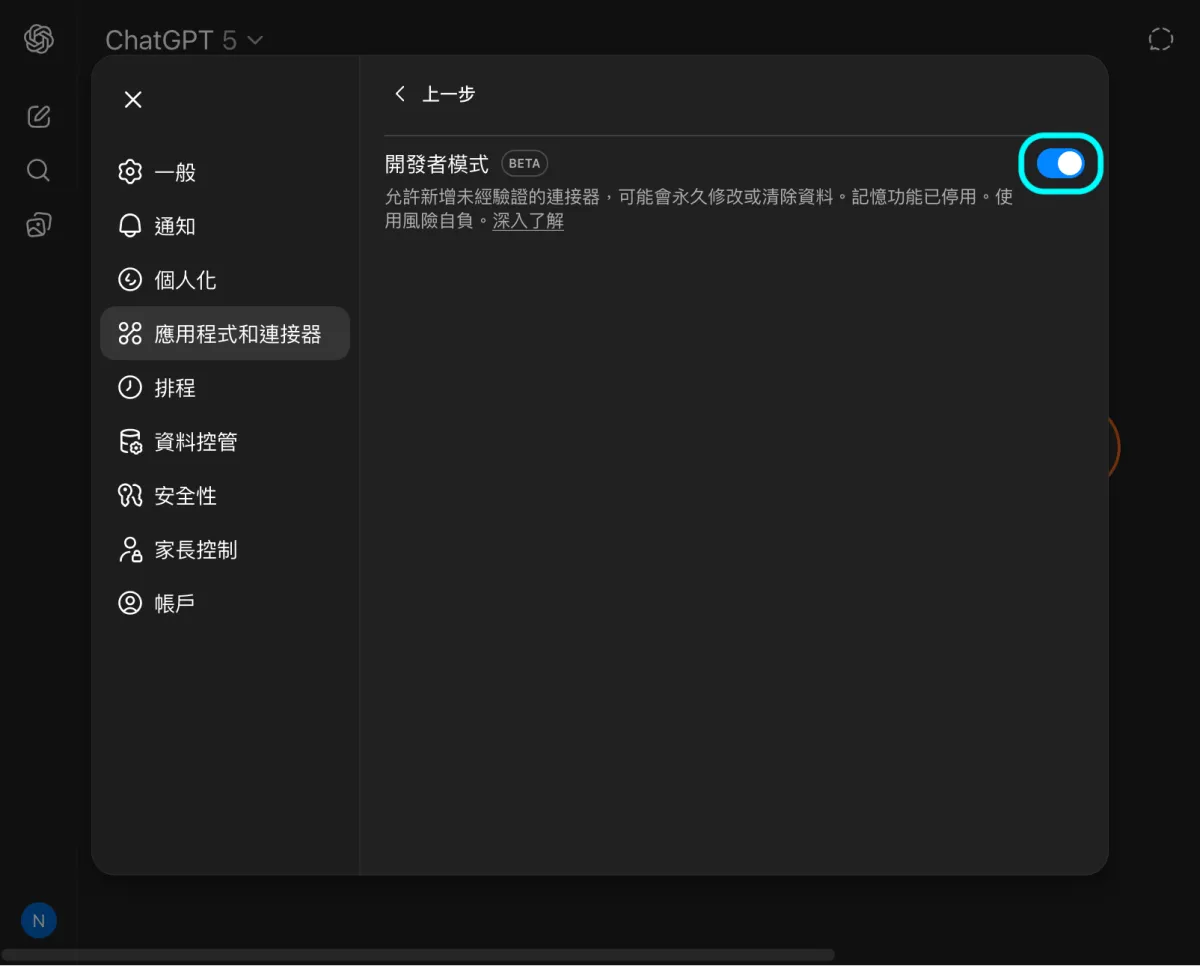1200x966 pixels.
Task: Click the bell icon beside 通知
Action: click(130, 226)
